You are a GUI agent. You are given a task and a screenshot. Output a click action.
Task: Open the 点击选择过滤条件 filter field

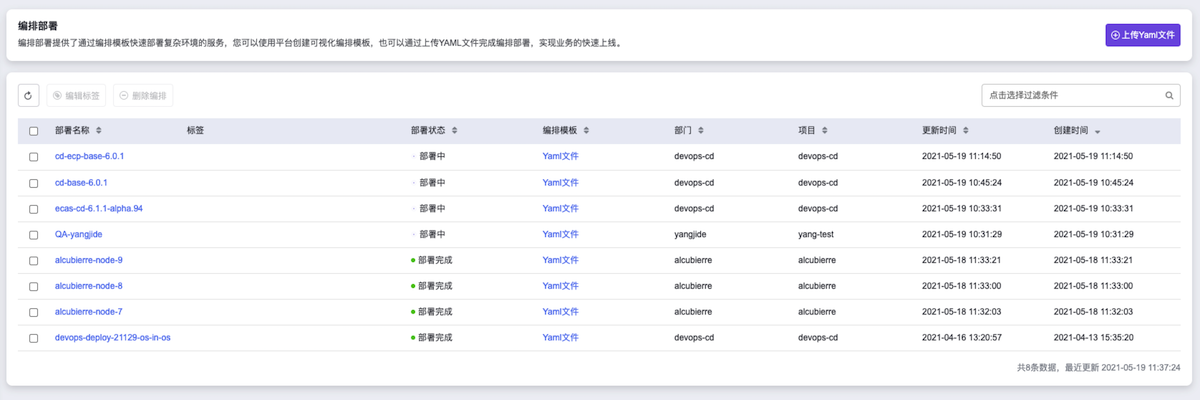1070,96
